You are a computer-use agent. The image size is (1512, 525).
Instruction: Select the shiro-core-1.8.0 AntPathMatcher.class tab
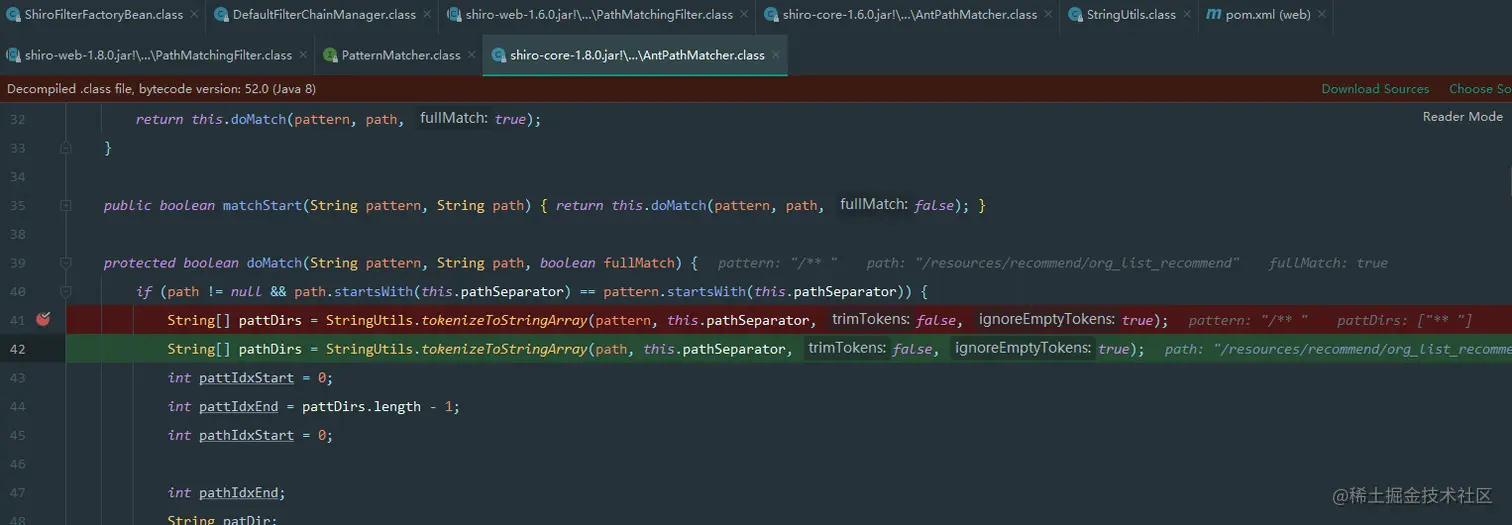[637, 55]
